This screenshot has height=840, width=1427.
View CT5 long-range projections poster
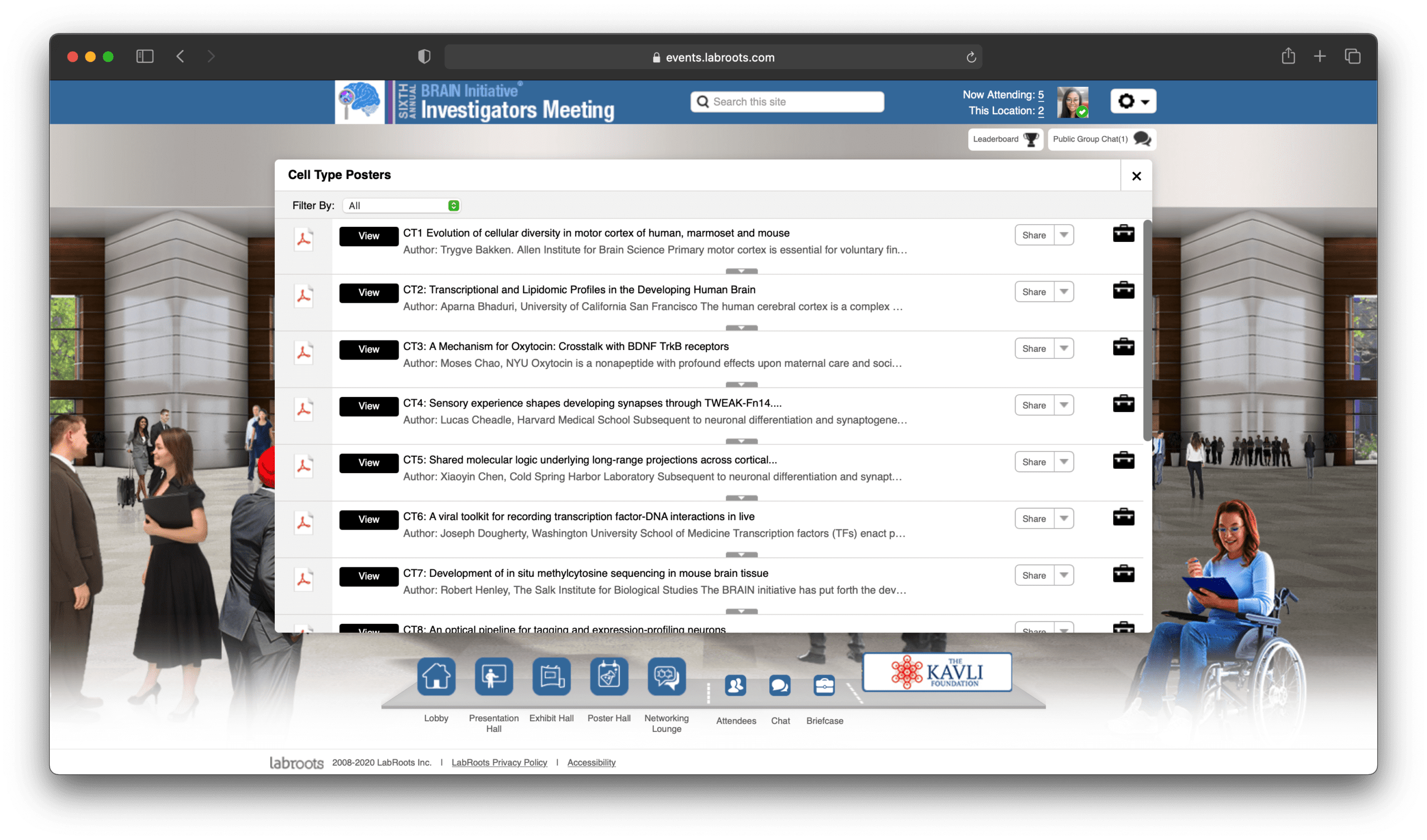pos(368,463)
